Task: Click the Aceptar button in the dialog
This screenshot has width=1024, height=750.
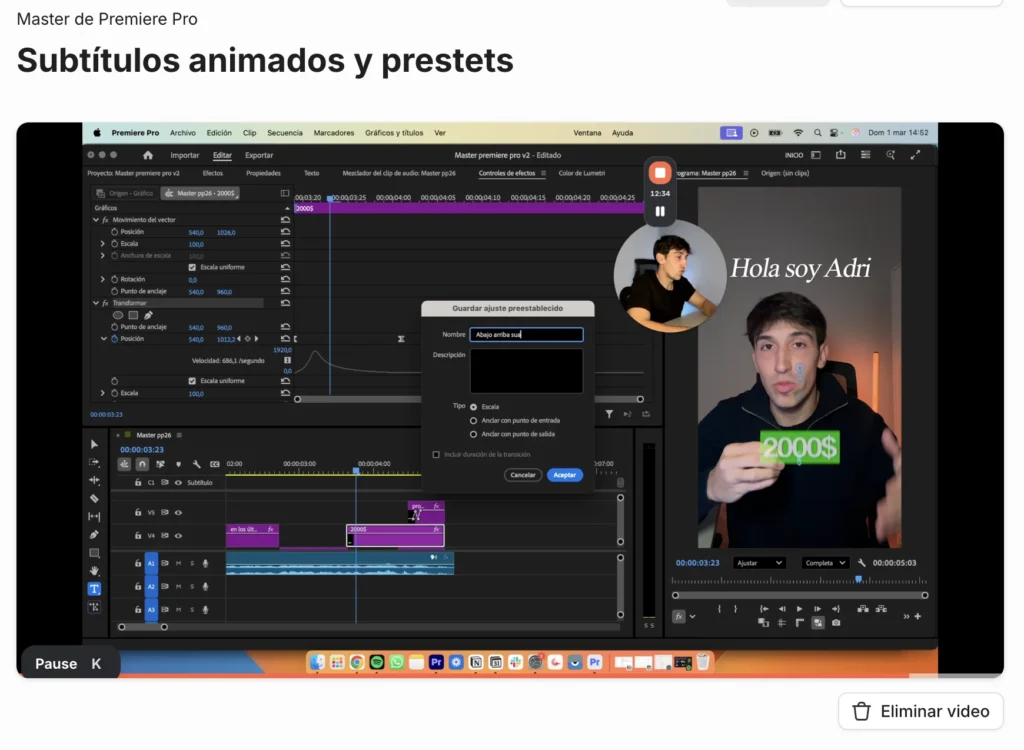Action: click(564, 475)
